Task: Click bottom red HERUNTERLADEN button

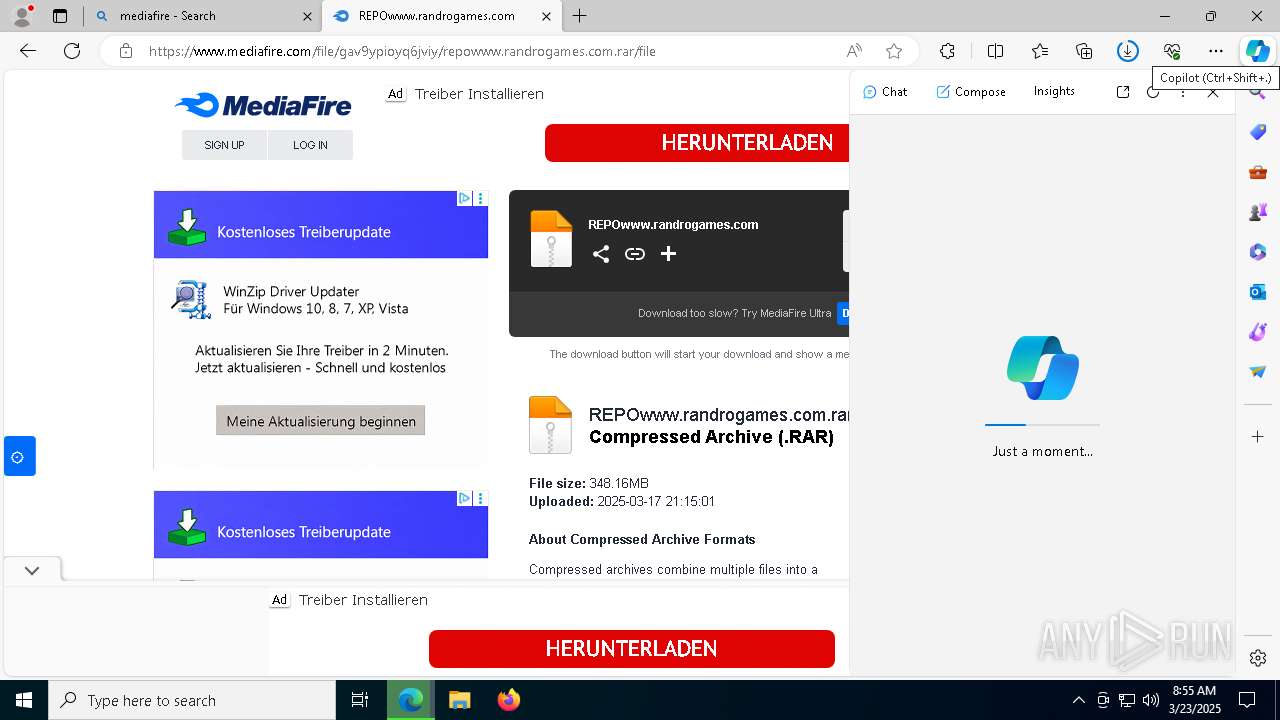Action: [632, 649]
